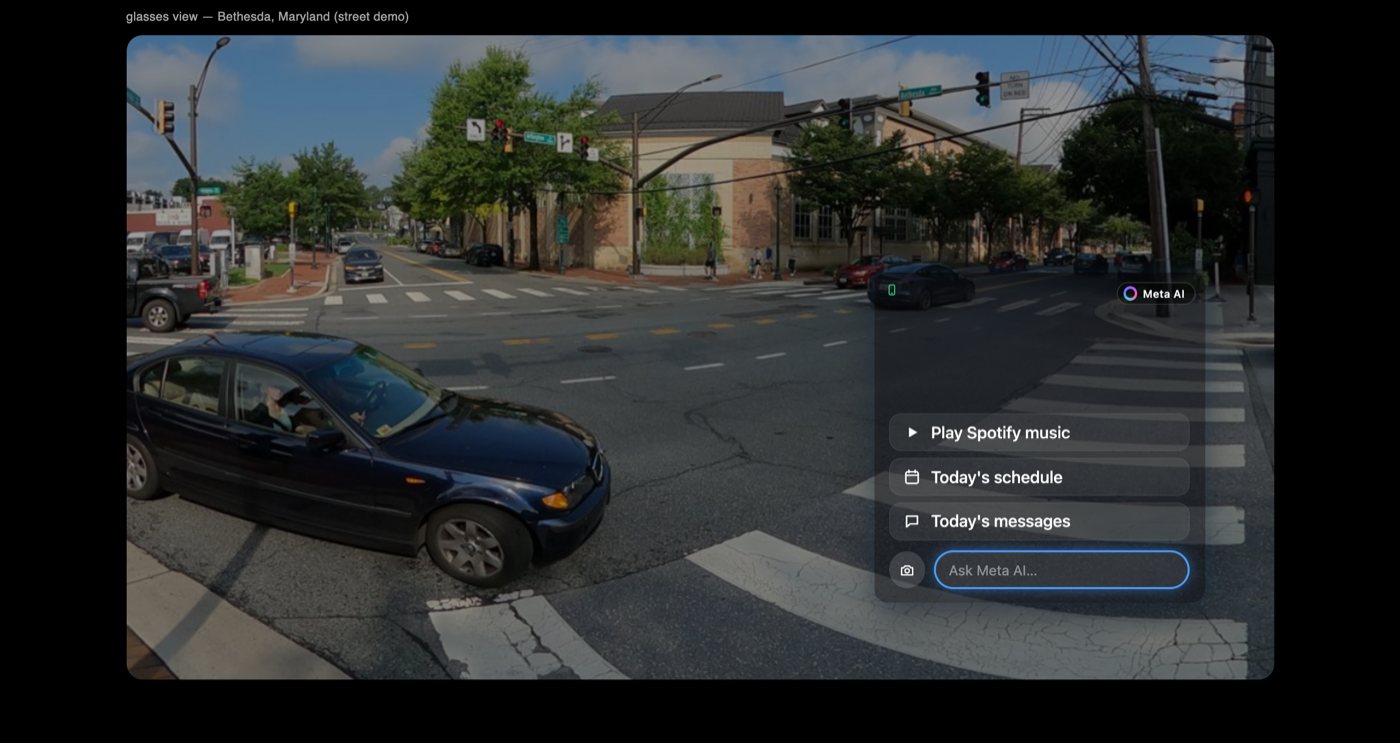Click the Meta AI badge

coord(1155,294)
